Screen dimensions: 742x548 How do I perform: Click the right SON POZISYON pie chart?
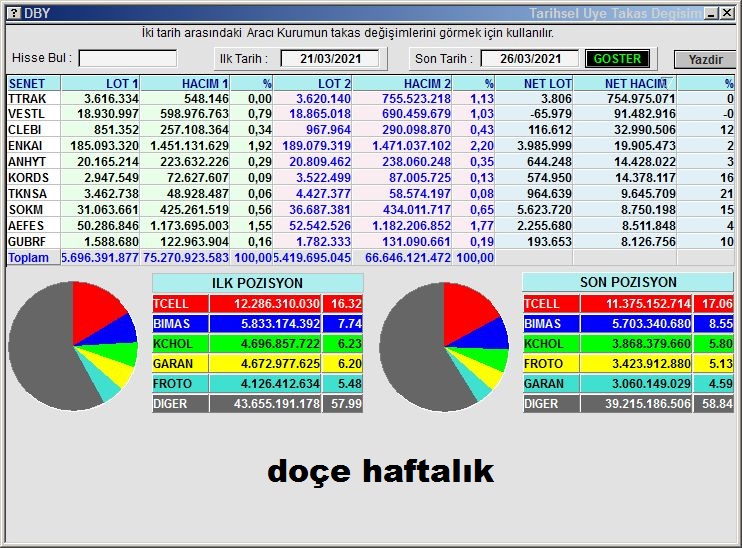444,347
